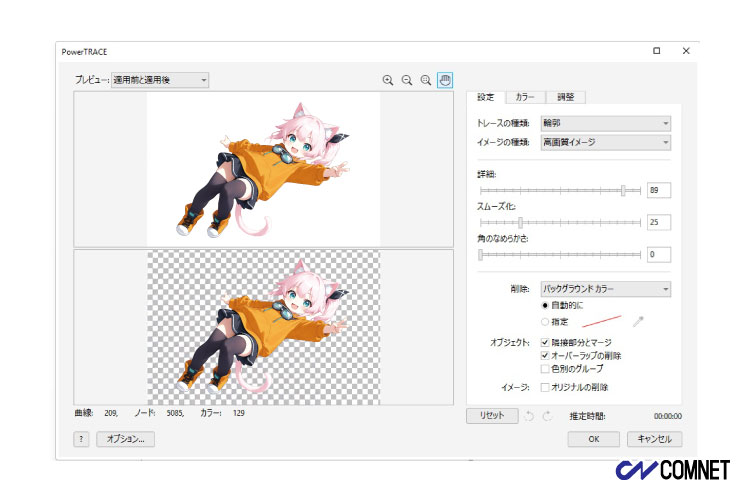The image size is (750, 500).
Task: Click the スムーズ化 value field showing 25
Action: 659,222
